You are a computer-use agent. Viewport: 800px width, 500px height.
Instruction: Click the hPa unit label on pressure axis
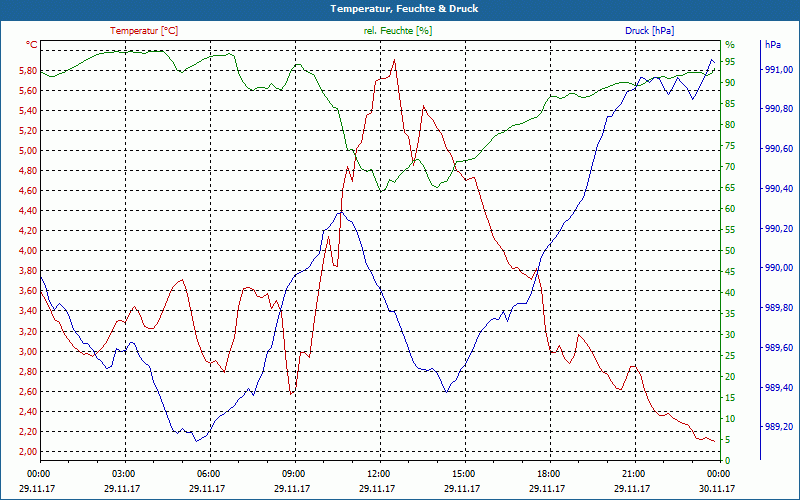(773, 44)
